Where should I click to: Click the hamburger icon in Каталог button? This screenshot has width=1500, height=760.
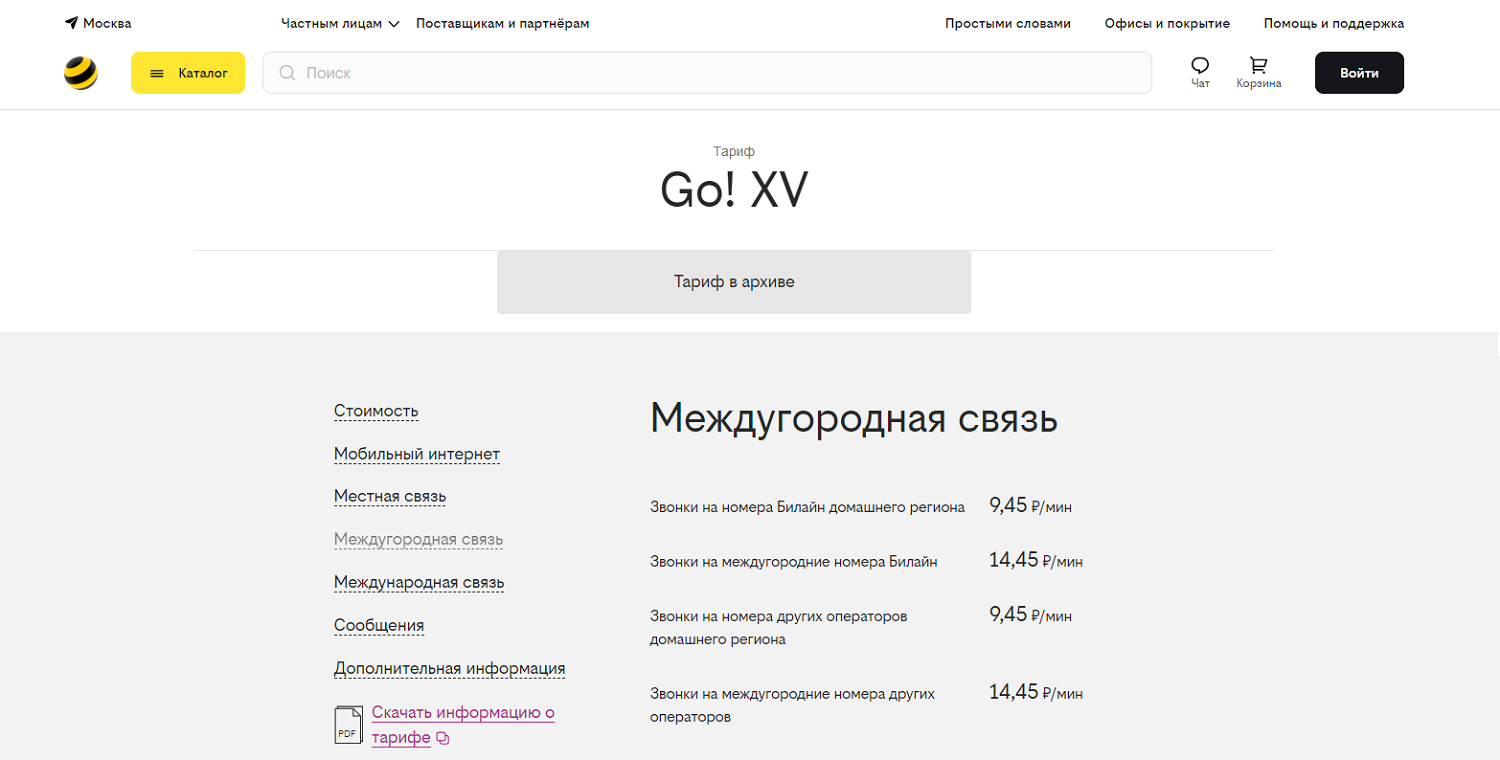(157, 73)
